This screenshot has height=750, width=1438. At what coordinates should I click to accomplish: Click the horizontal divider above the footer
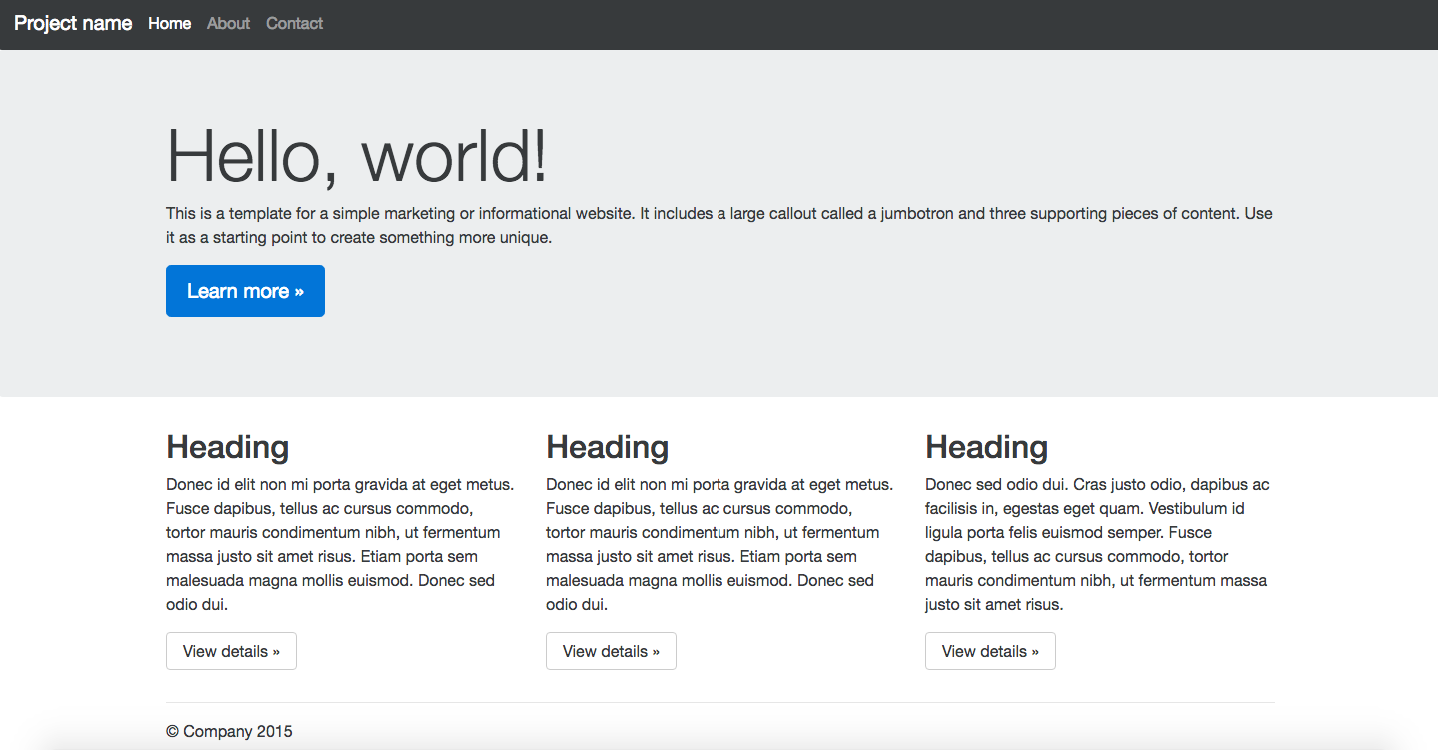720,703
